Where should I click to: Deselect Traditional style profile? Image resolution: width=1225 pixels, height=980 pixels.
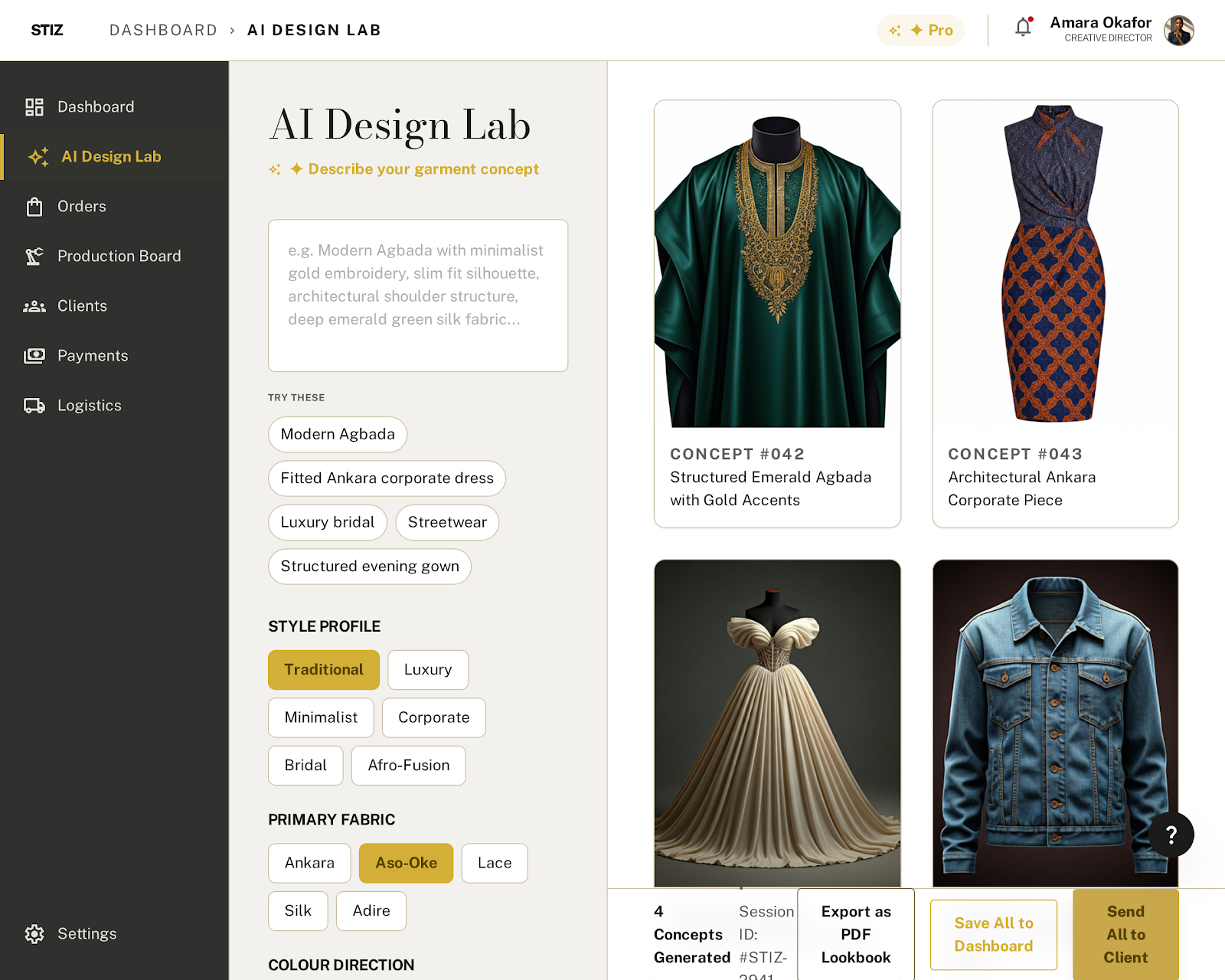(324, 670)
